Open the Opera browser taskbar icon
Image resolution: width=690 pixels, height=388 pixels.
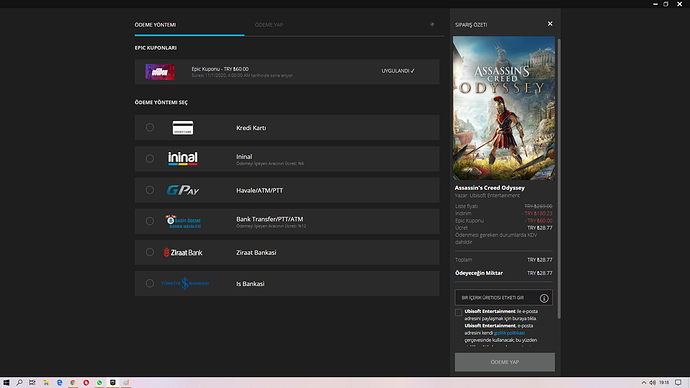tap(86, 383)
